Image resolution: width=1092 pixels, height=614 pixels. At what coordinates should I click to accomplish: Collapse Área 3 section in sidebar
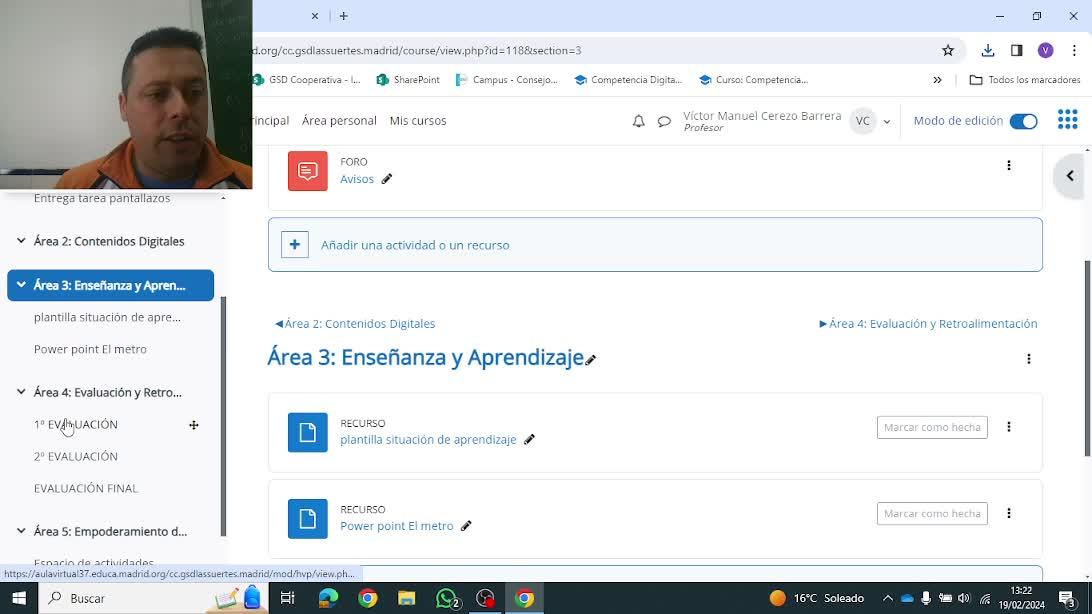click(21, 285)
